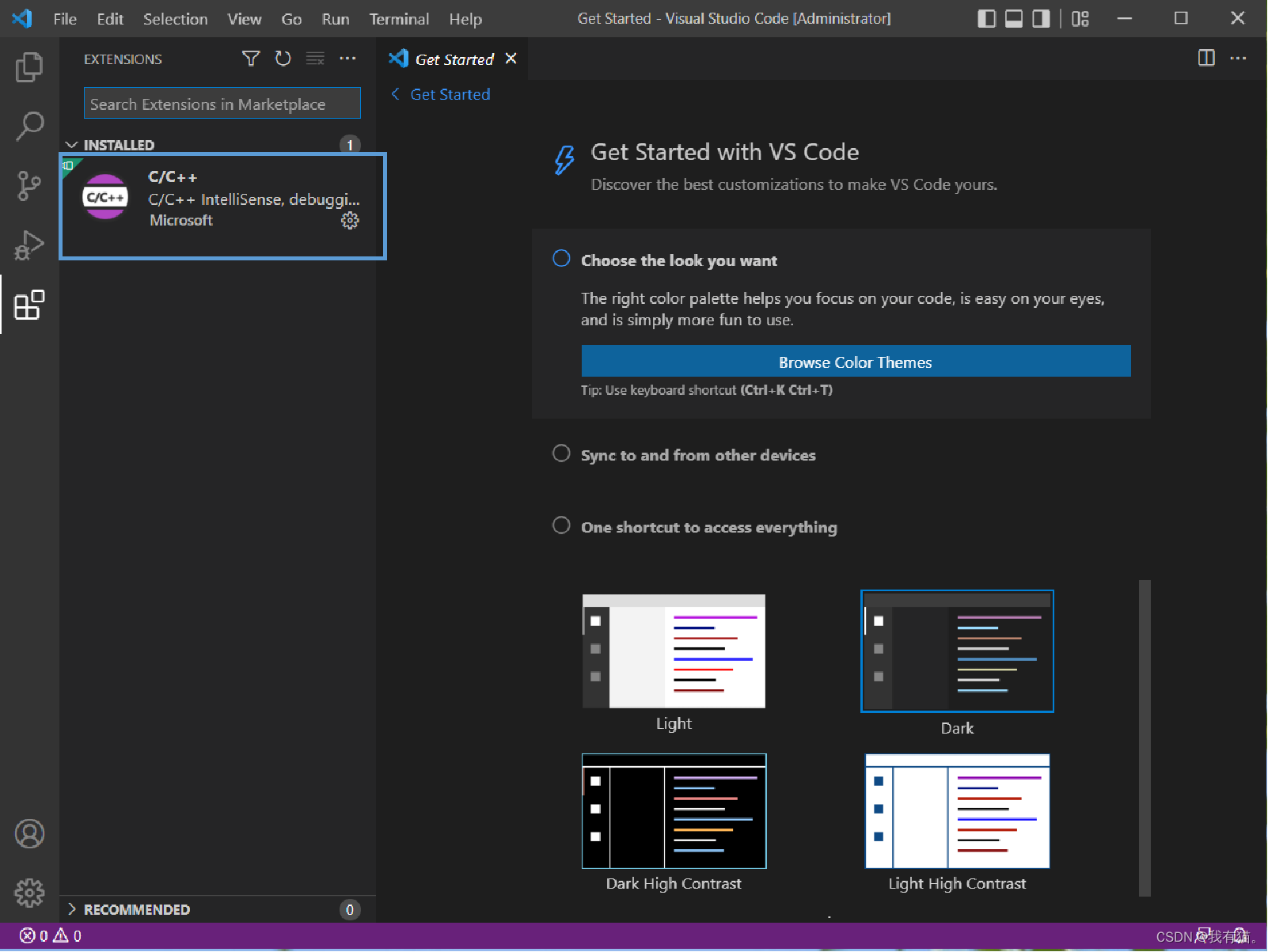Open the Explorer view in the Activity Bar

pyautogui.click(x=29, y=66)
